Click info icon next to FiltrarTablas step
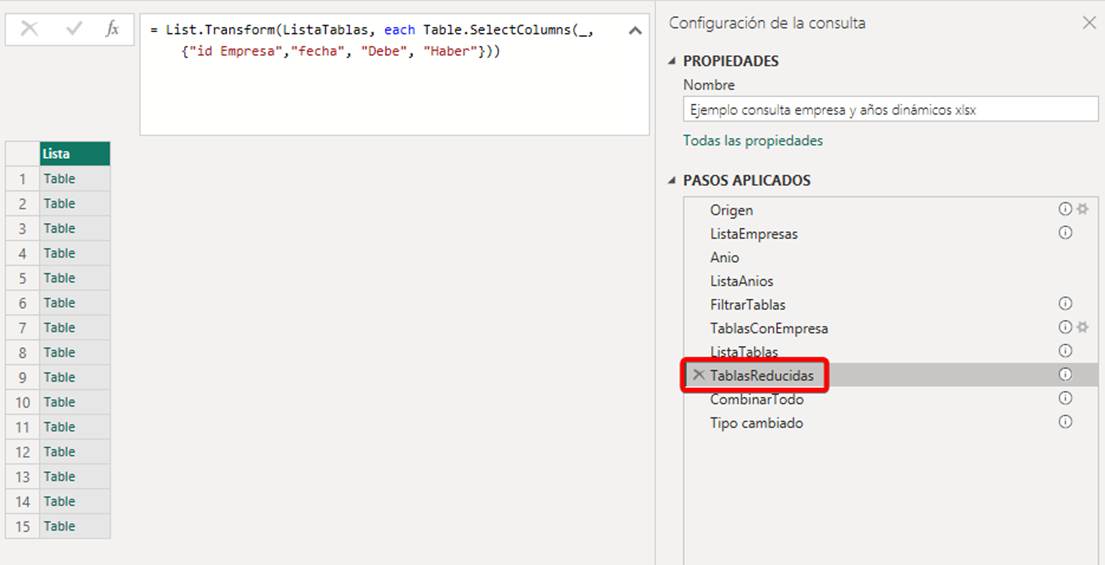This screenshot has width=1105, height=565. pos(1065,303)
